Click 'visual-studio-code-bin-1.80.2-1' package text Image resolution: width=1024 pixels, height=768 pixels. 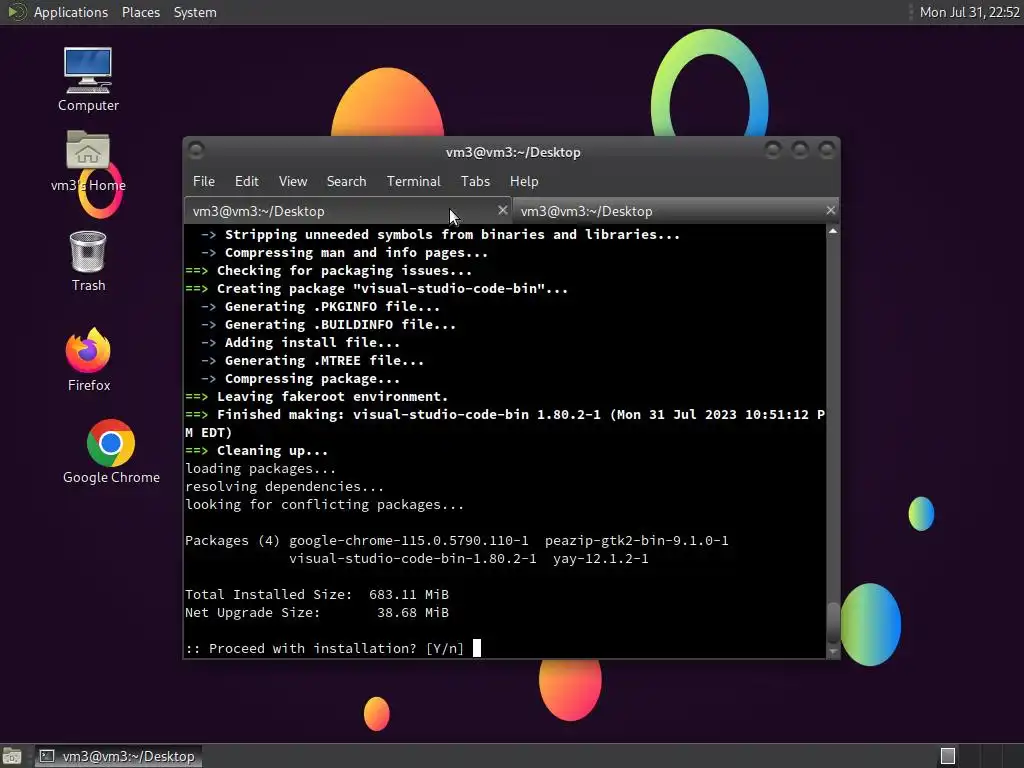[x=413, y=558]
